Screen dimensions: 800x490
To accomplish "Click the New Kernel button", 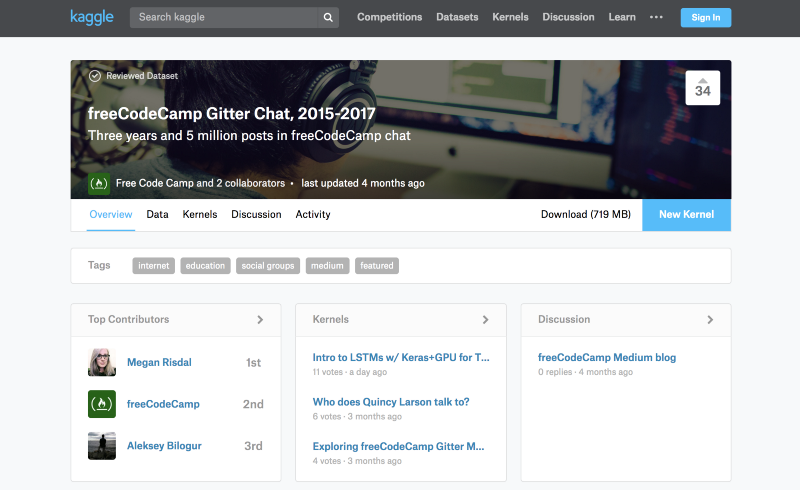I will (686, 215).
